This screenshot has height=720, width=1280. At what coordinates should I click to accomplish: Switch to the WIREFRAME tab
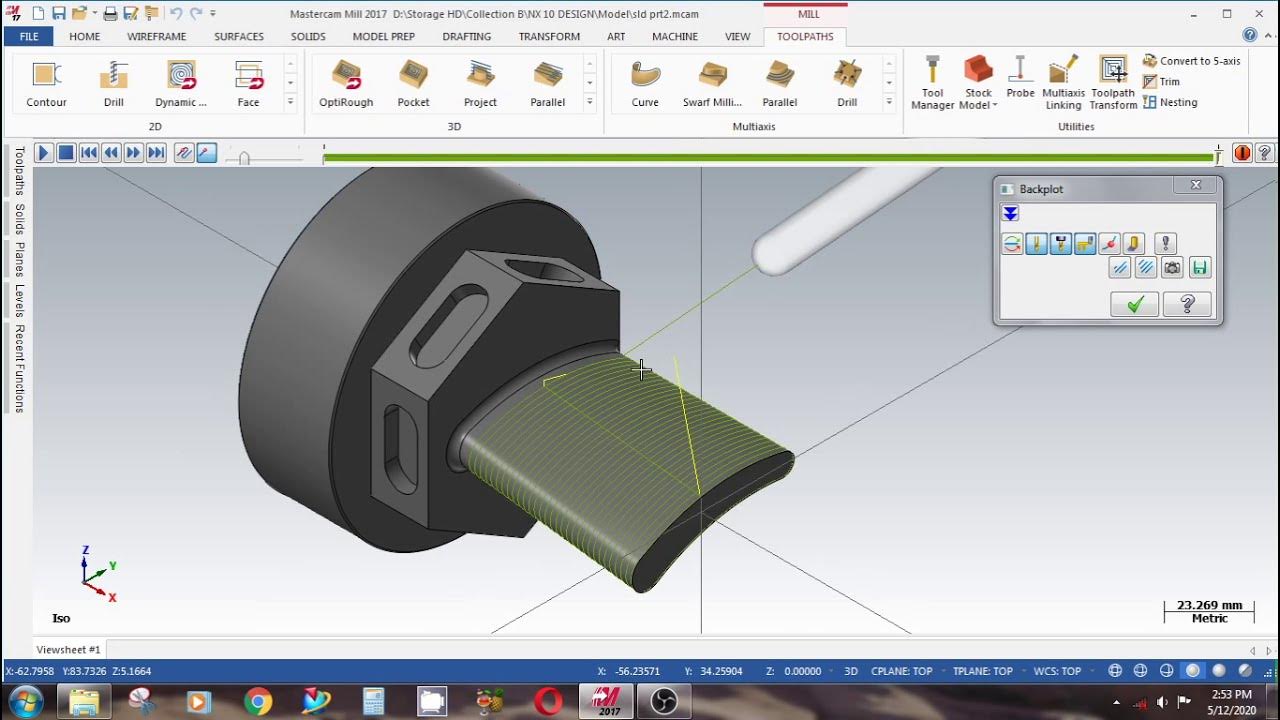tap(157, 36)
